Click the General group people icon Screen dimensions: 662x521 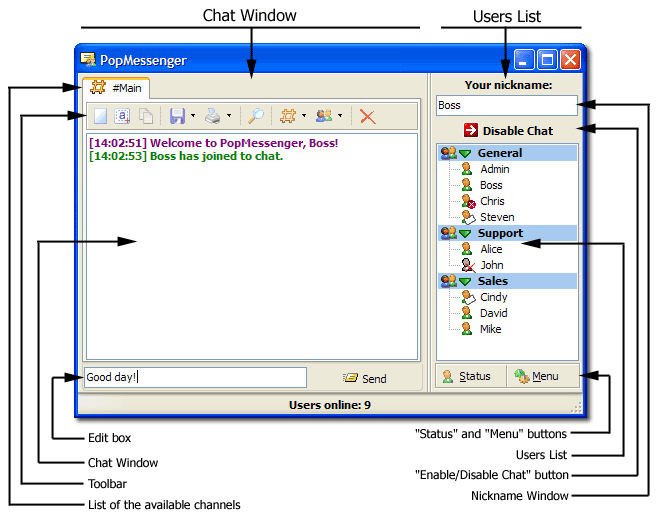pos(448,152)
